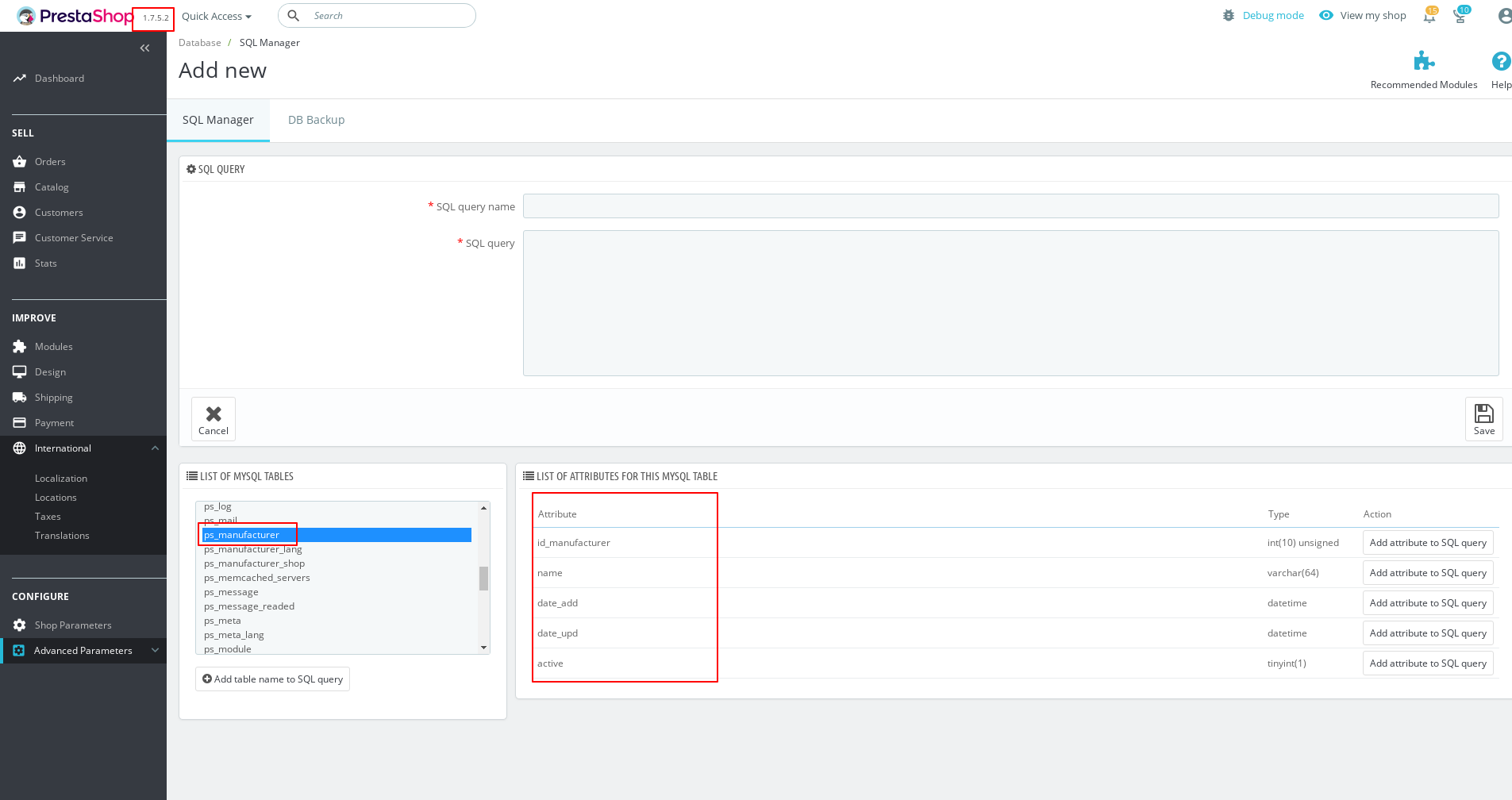Click into the SQL query textarea
This screenshot has width=1512, height=800.
point(1010,303)
